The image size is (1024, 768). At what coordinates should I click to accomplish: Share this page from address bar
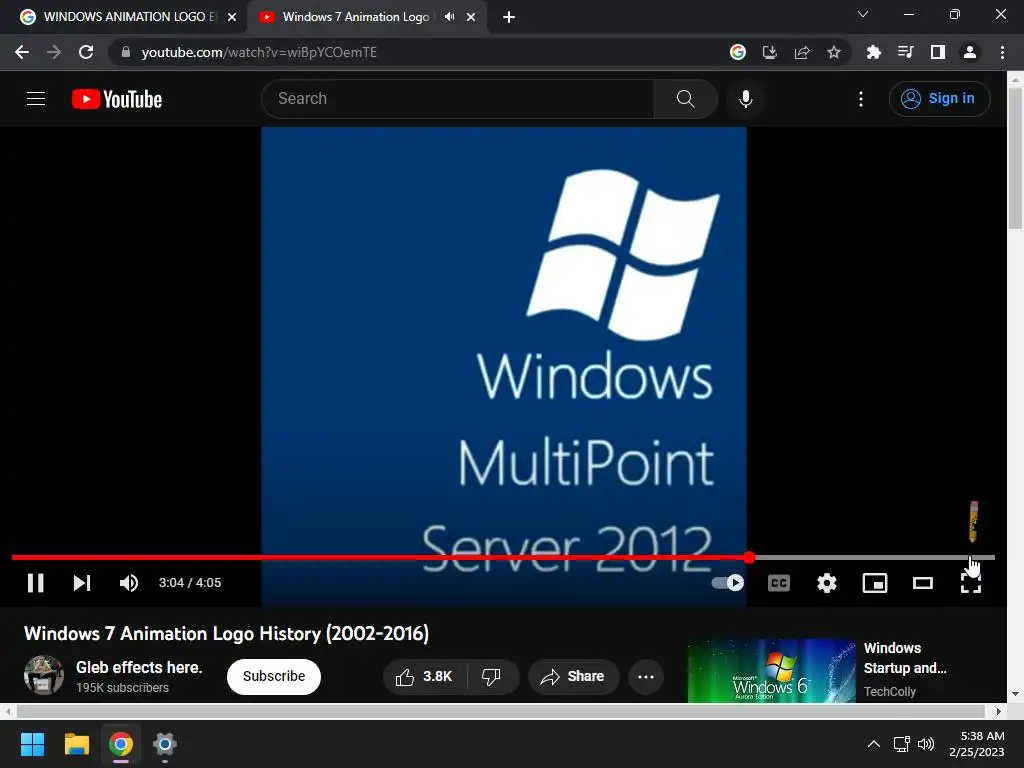802,52
